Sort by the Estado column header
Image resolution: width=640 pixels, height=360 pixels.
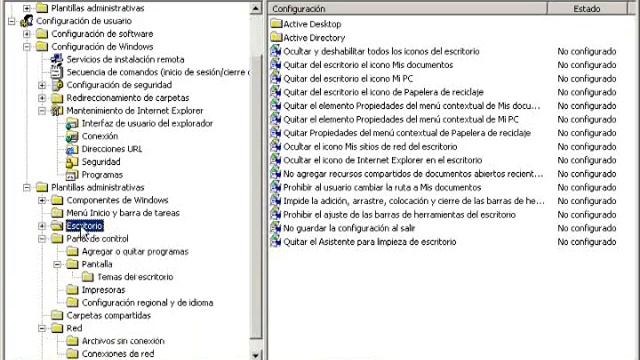point(587,9)
